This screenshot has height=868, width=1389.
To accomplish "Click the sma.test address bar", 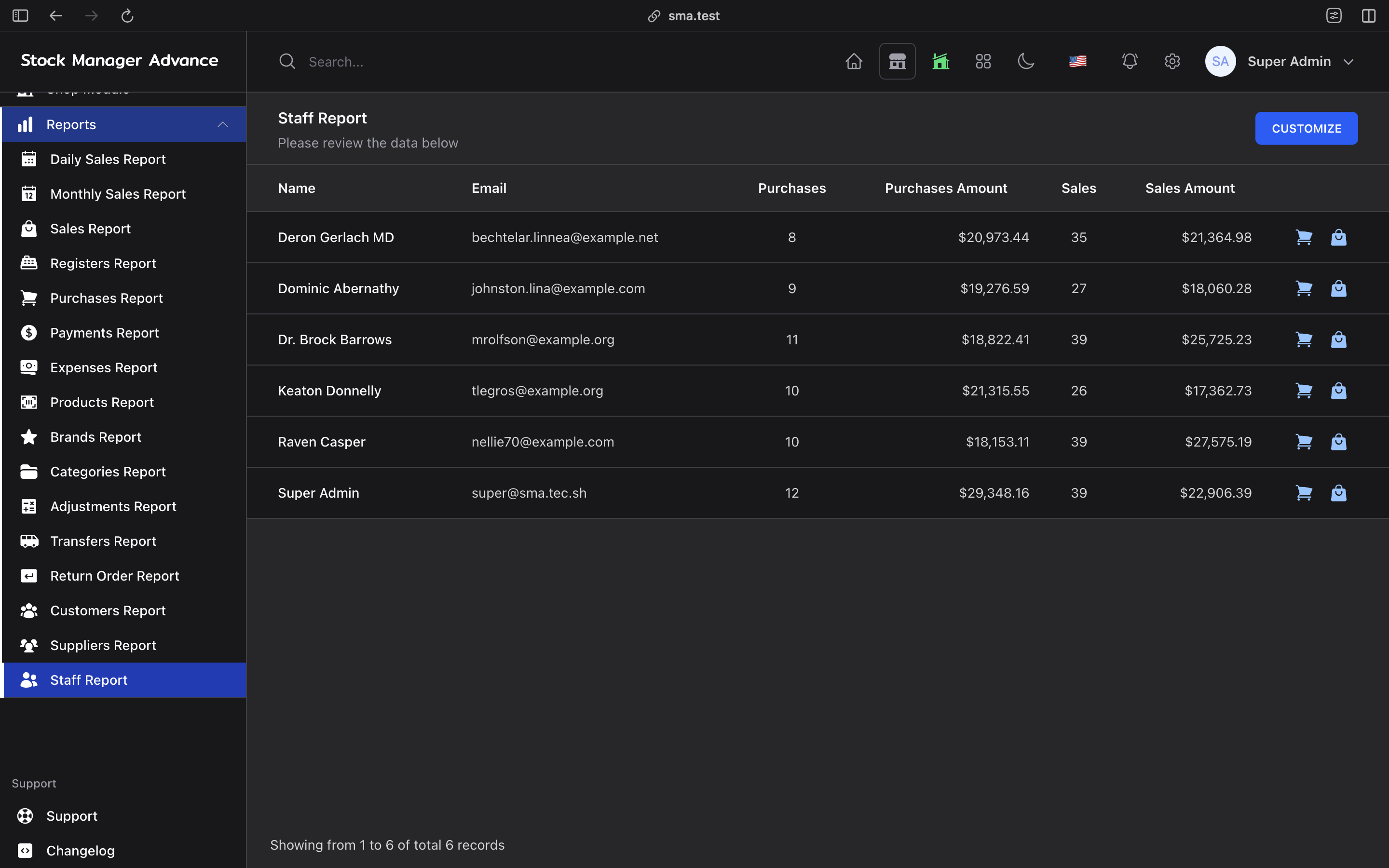I will point(683,16).
